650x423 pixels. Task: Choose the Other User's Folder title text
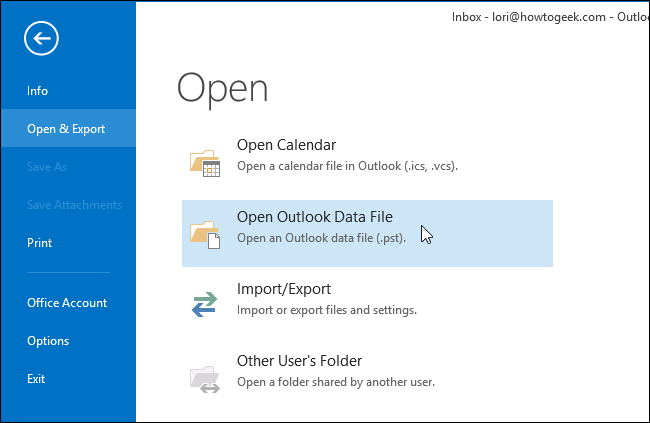pos(299,361)
